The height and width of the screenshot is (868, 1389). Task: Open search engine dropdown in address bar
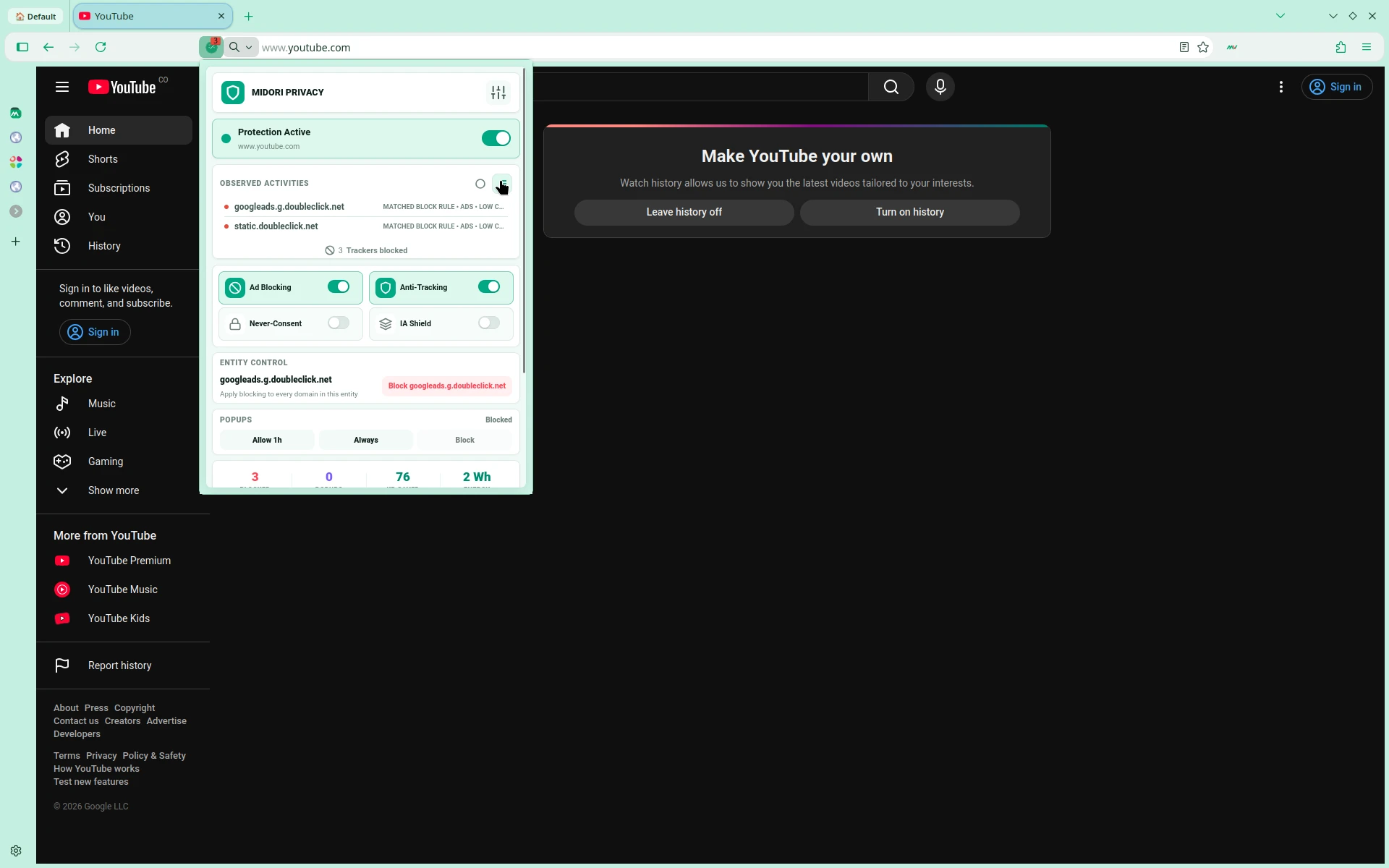[242, 48]
